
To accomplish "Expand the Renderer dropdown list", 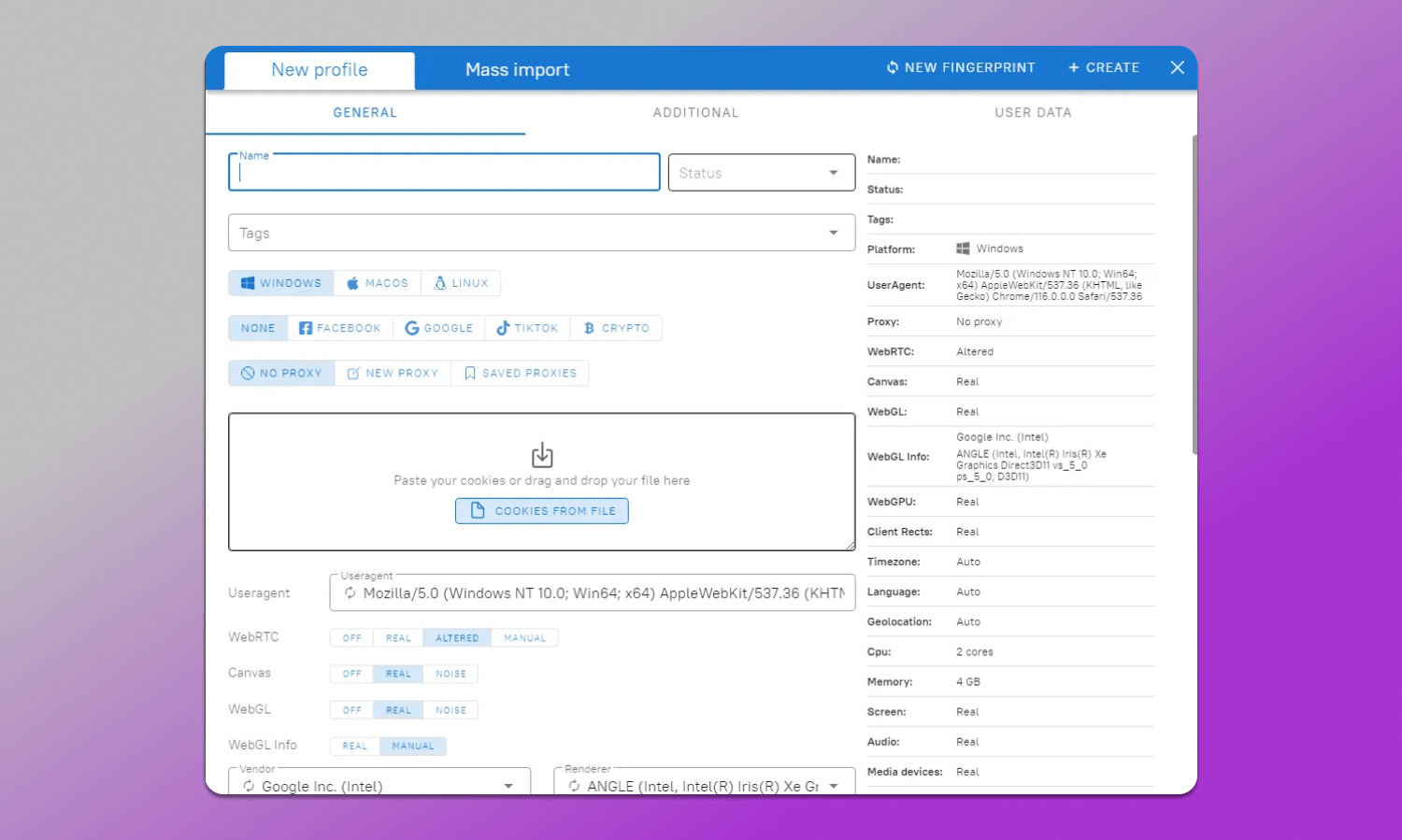I will tap(833, 786).
